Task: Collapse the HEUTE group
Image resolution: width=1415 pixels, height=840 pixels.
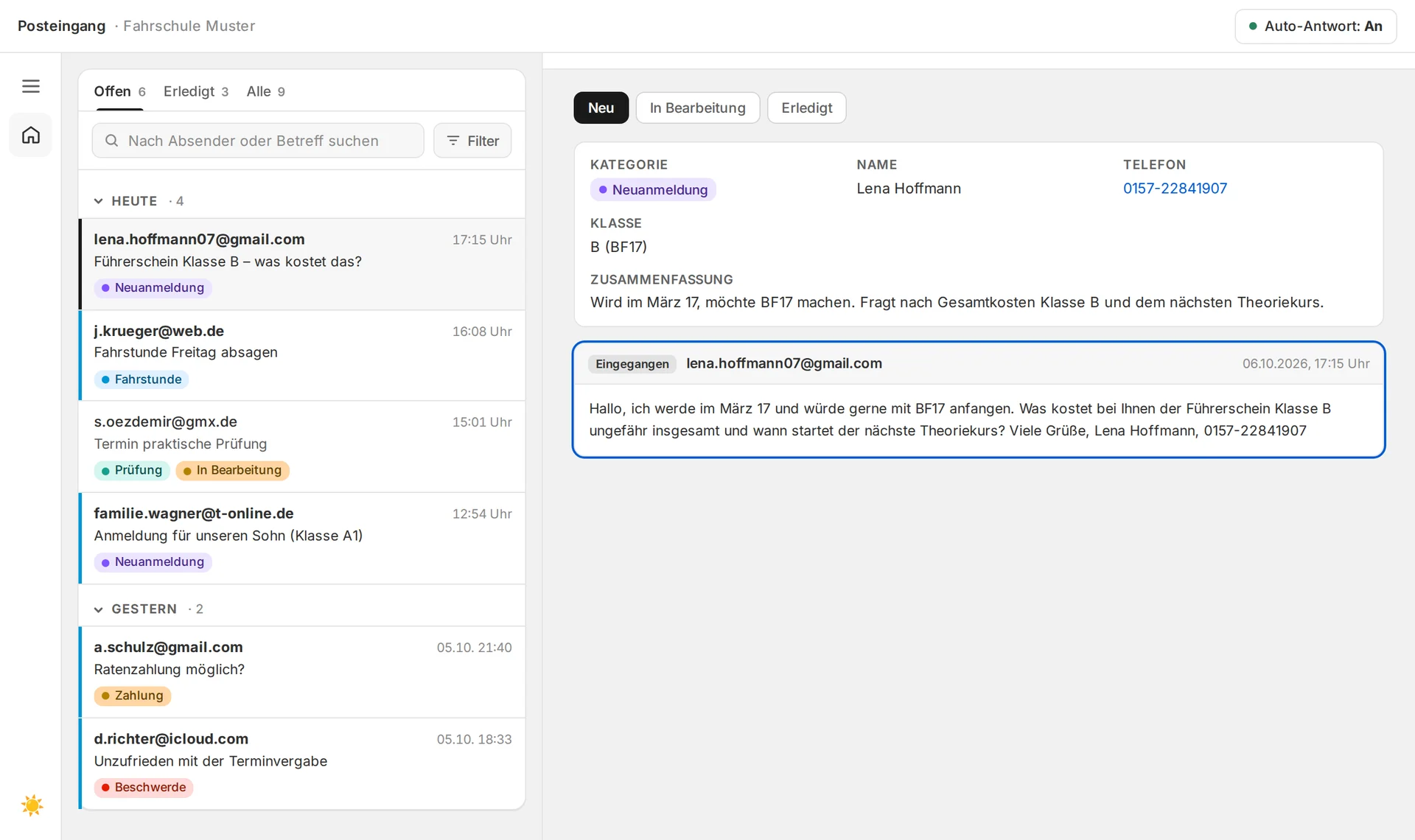Action: 99,201
